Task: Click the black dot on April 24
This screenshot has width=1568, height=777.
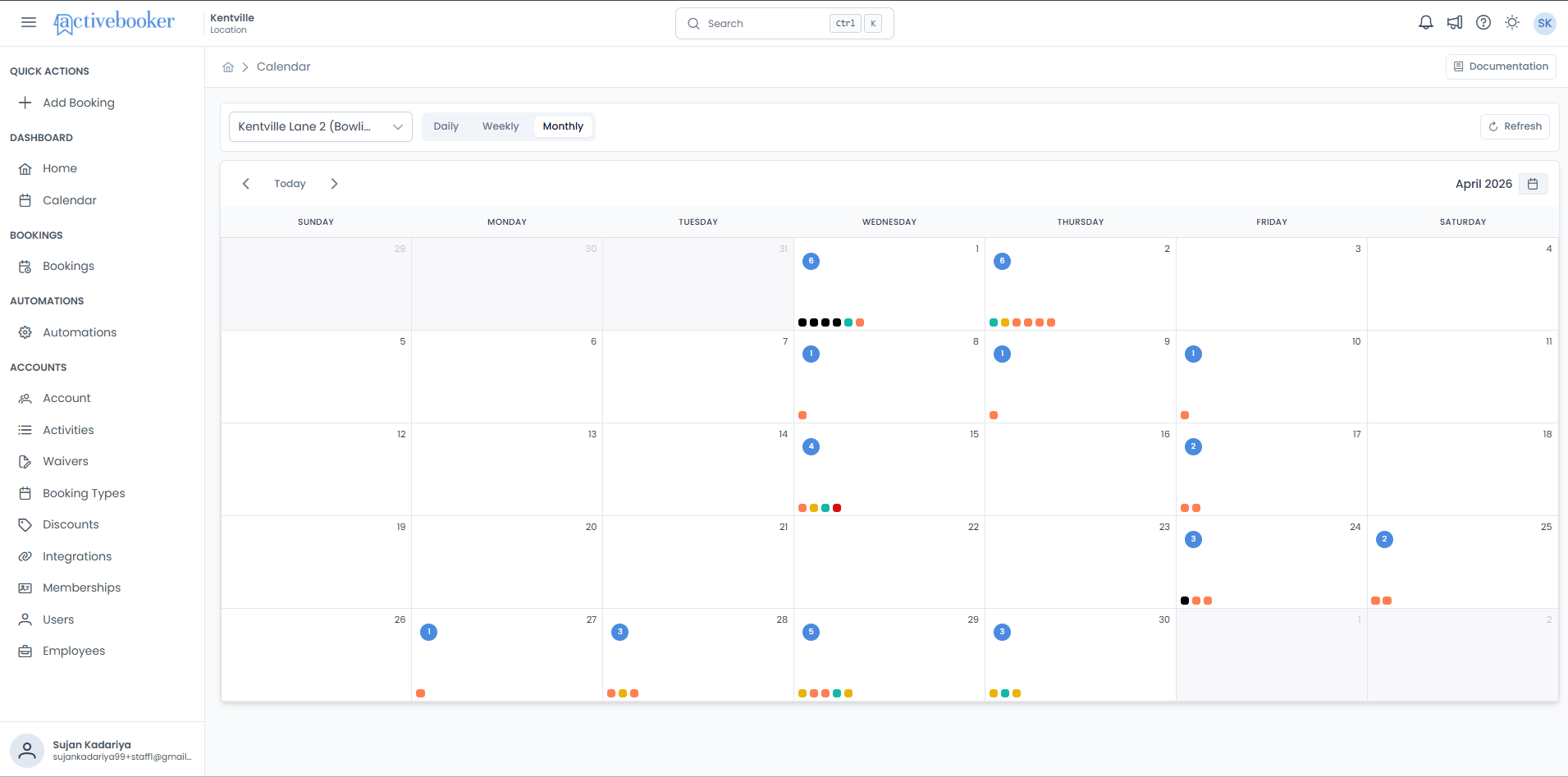Action: [x=1185, y=601]
